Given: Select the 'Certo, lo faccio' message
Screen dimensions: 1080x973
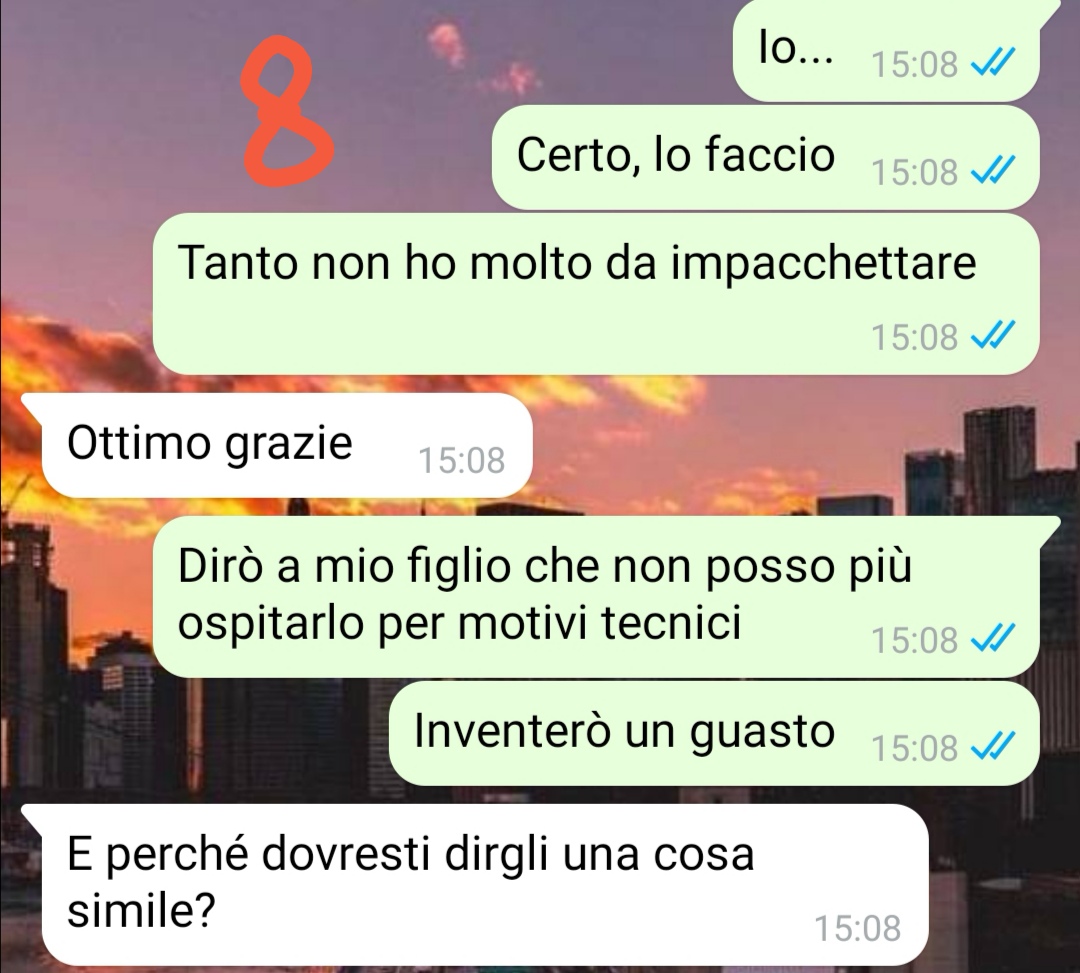Looking at the screenshot, I should (x=765, y=158).
